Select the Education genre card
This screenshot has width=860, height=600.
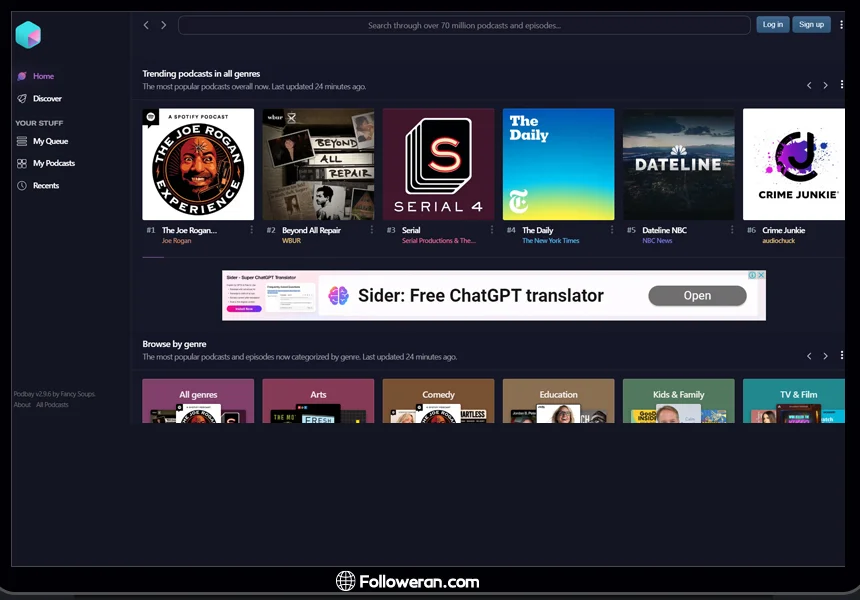pyautogui.click(x=558, y=401)
